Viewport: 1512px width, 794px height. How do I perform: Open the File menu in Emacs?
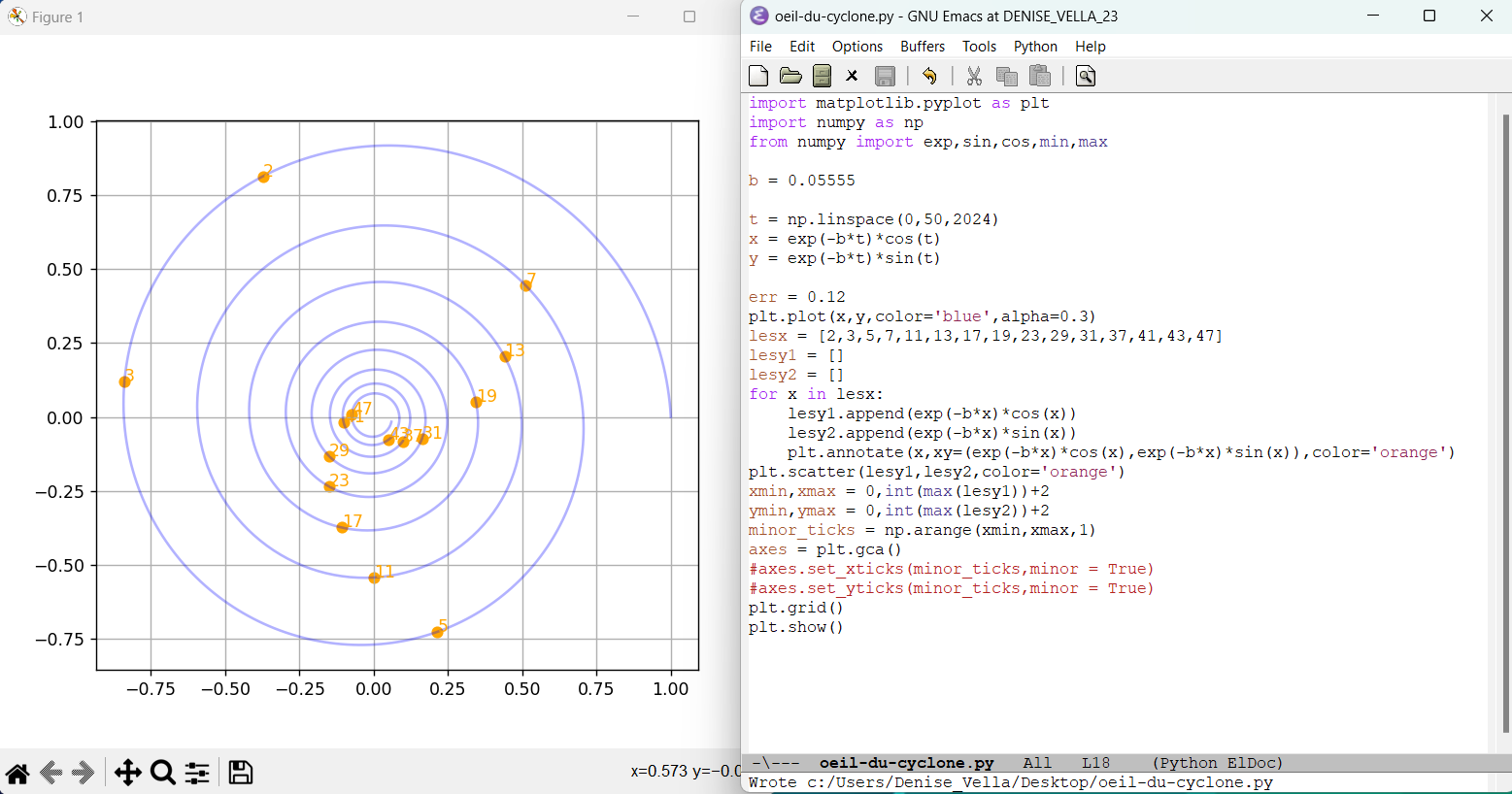coord(760,47)
